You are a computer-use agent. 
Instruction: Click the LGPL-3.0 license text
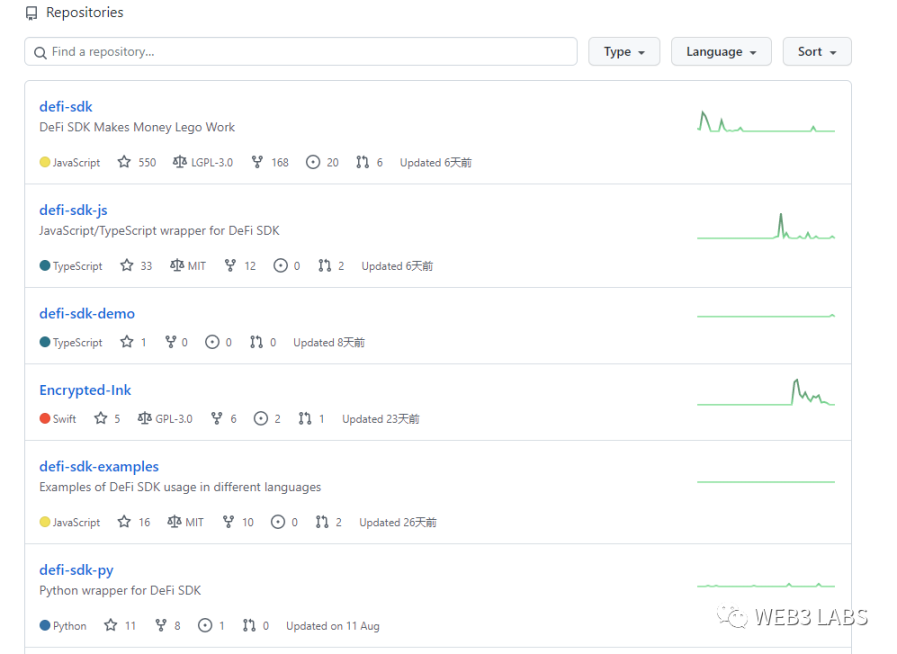tap(212, 162)
